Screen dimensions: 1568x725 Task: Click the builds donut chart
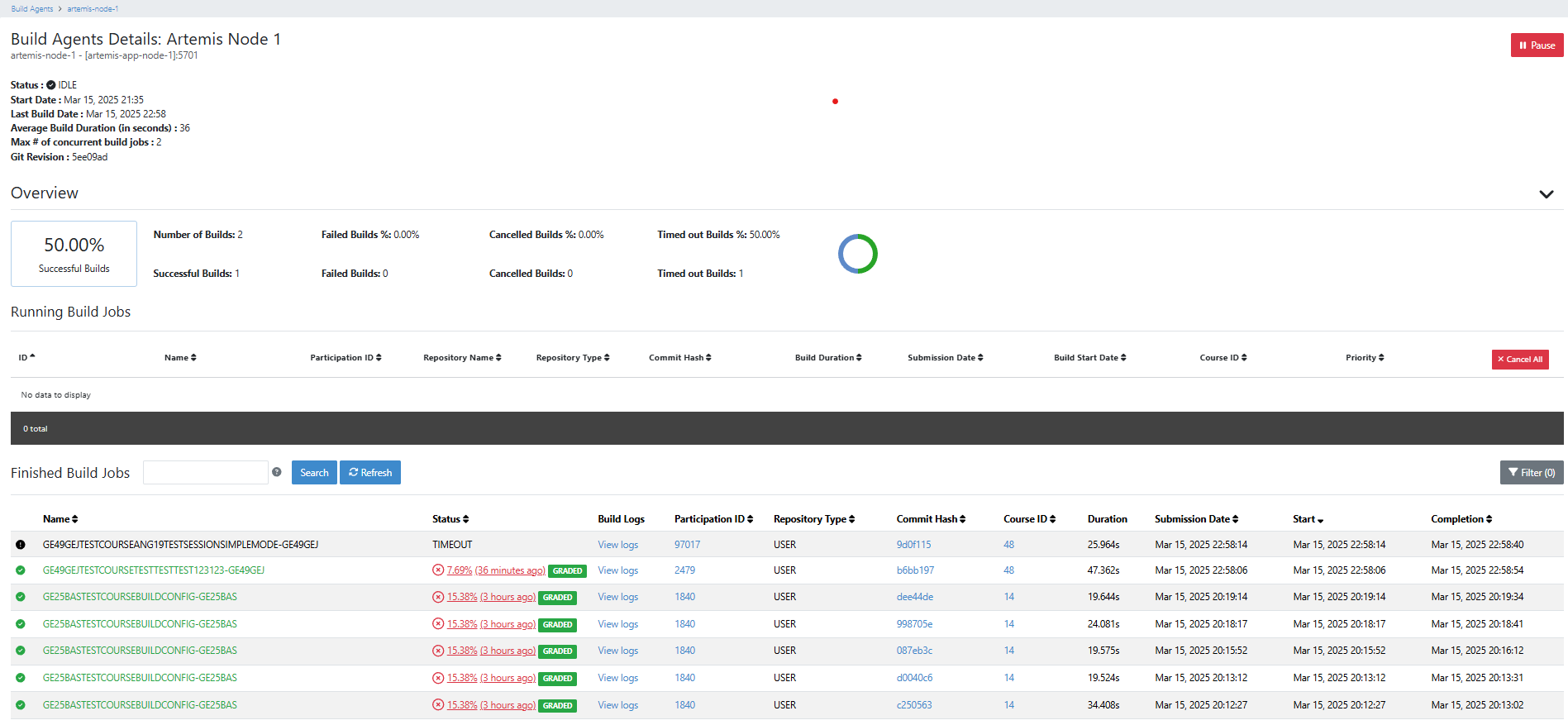(857, 254)
